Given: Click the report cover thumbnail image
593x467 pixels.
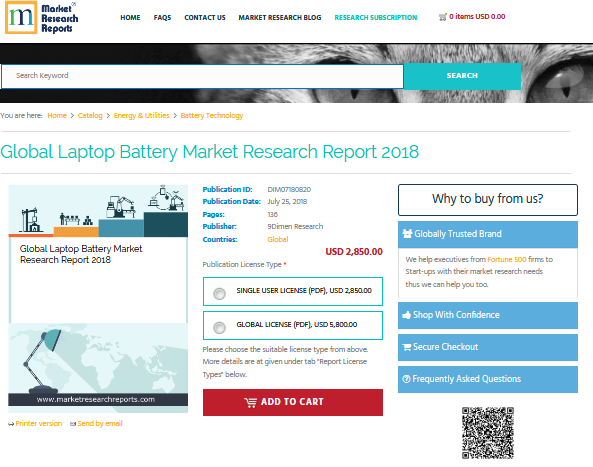Looking at the screenshot, I should 98,298.
